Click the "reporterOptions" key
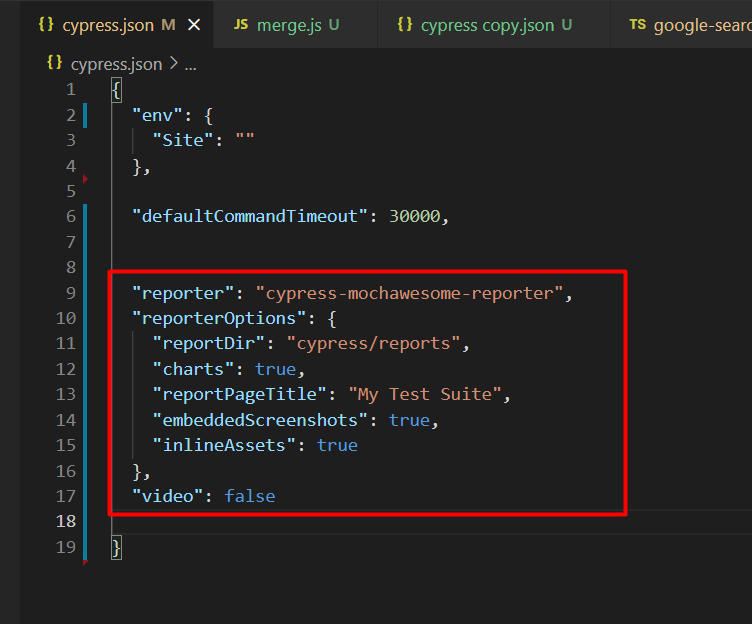The width and height of the screenshot is (752, 624). 219,318
